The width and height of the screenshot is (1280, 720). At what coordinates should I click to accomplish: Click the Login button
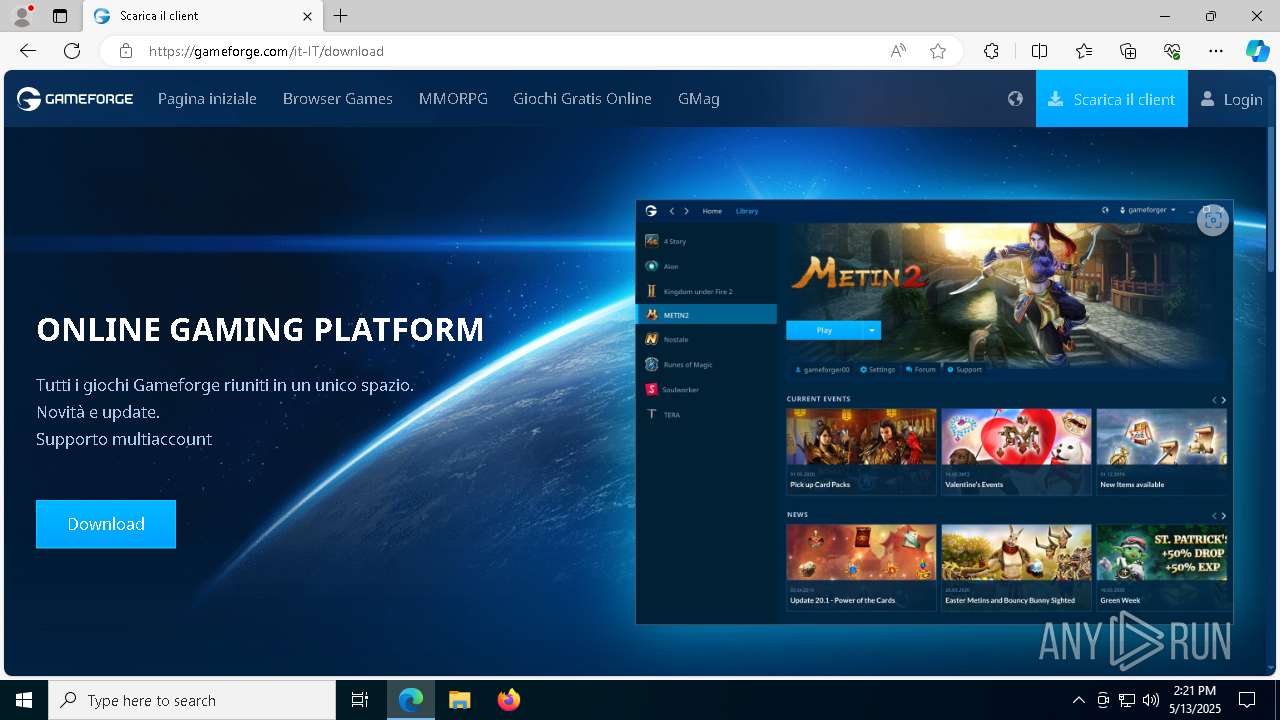point(1231,98)
